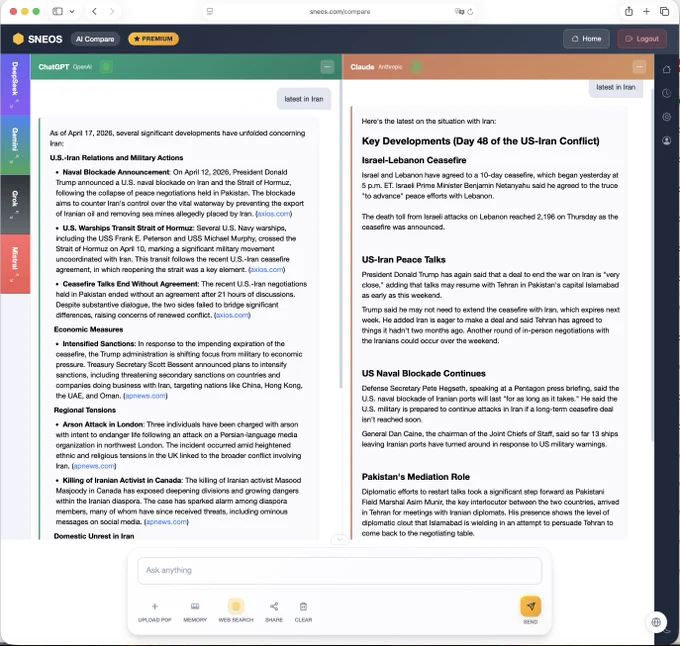Screen dimensions: 680x646
Task: Click 'Pakistan's Mediation Role' heading
Action: tap(416, 477)
